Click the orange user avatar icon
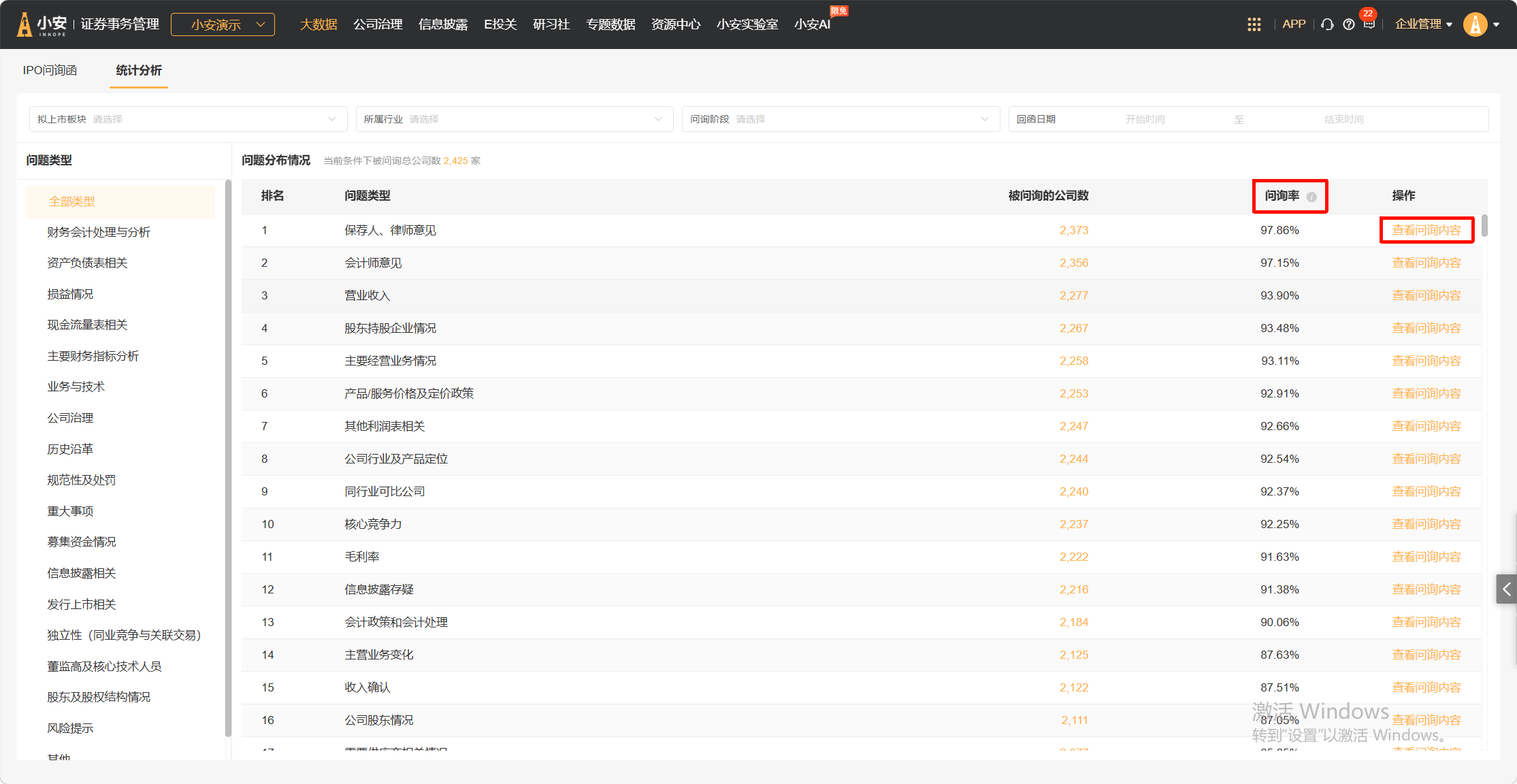The height and width of the screenshot is (784, 1517). [x=1475, y=24]
